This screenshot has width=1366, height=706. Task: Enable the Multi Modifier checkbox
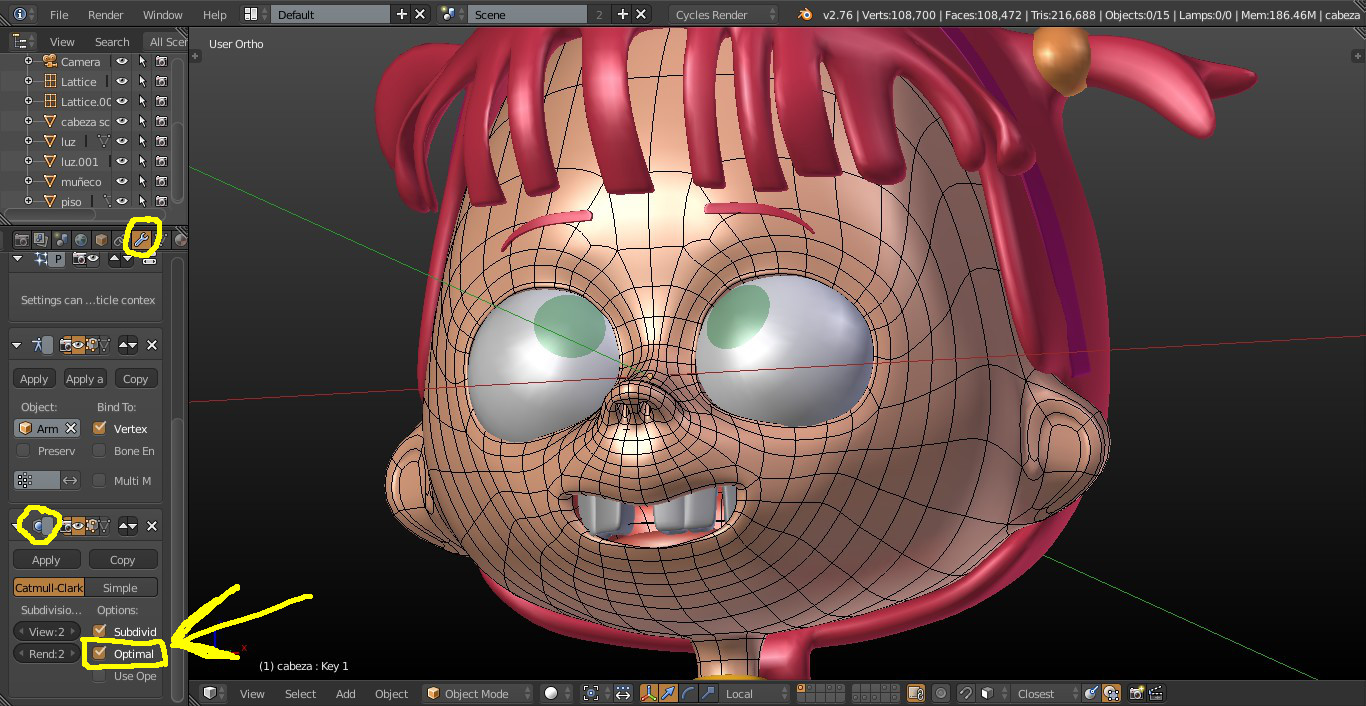(99, 481)
